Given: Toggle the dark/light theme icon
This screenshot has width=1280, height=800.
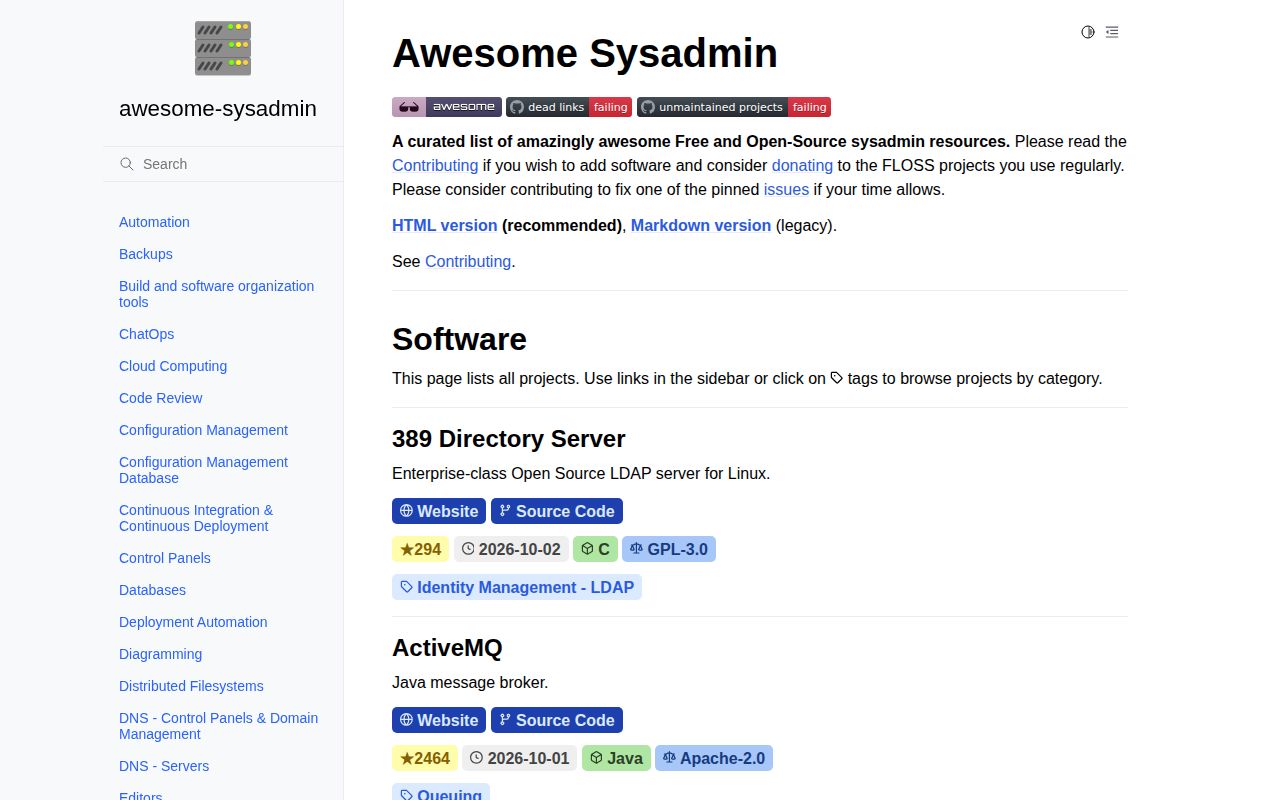Looking at the screenshot, I should pyautogui.click(x=1088, y=32).
